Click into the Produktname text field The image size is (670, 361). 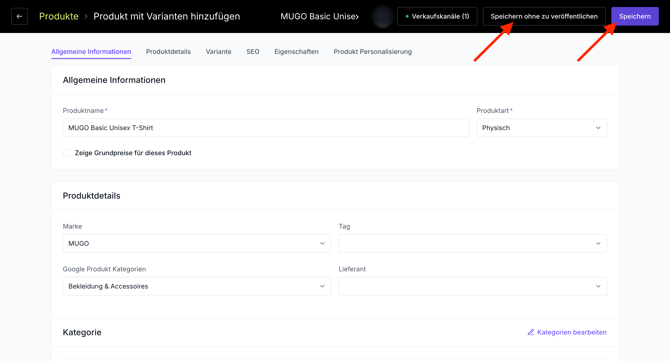point(266,128)
